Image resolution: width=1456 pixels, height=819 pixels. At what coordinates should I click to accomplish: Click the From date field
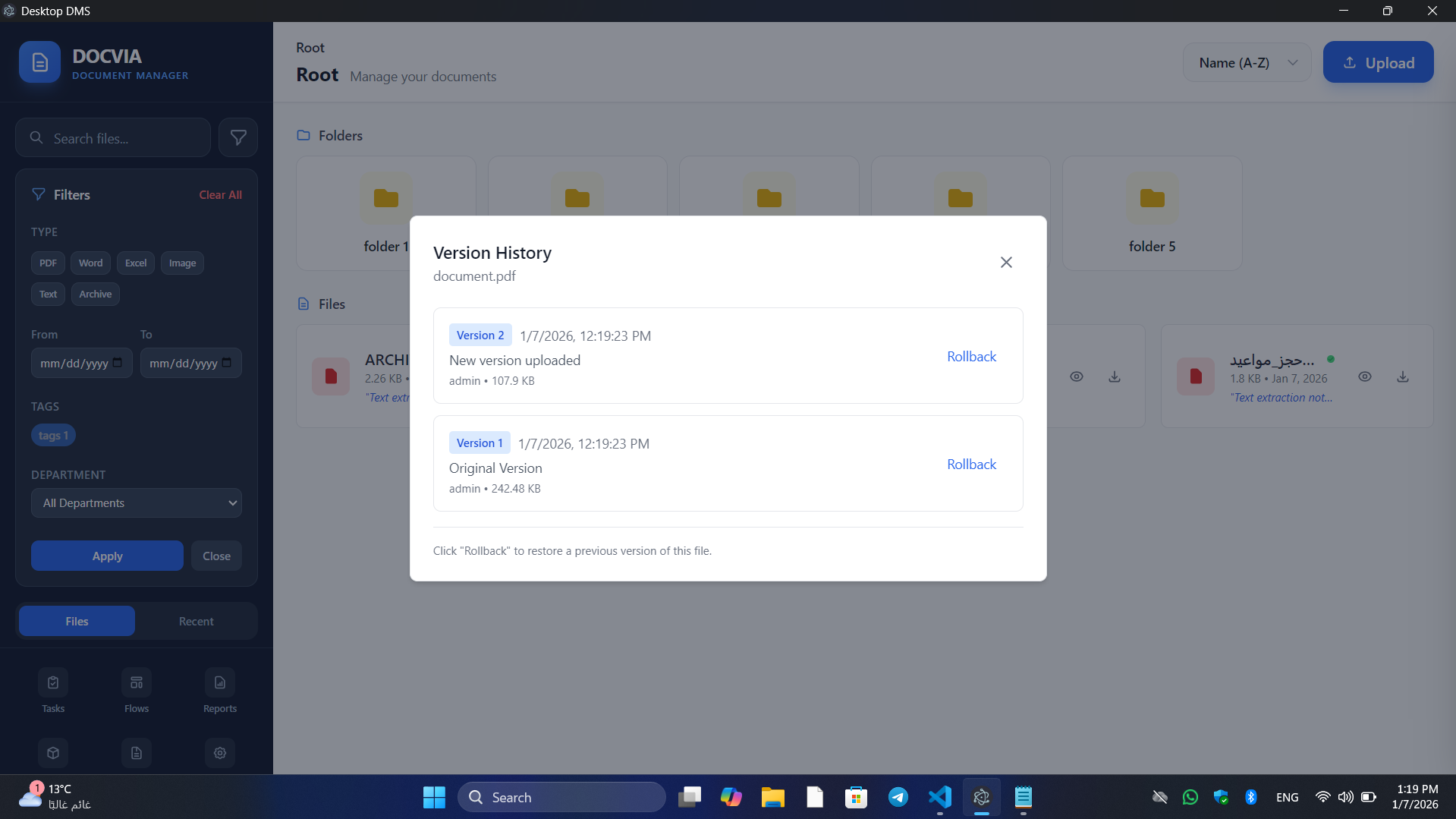click(x=81, y=363)
